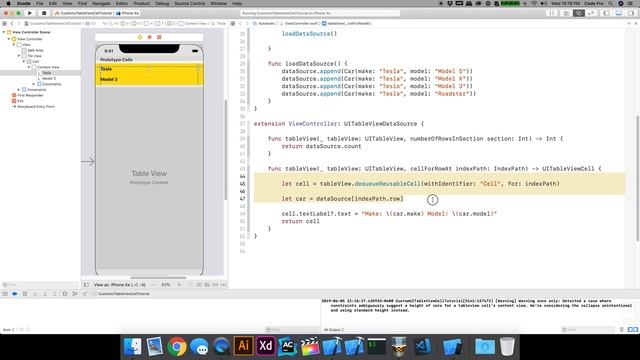Go back in storyboard editor history

[x=12, y=24]
